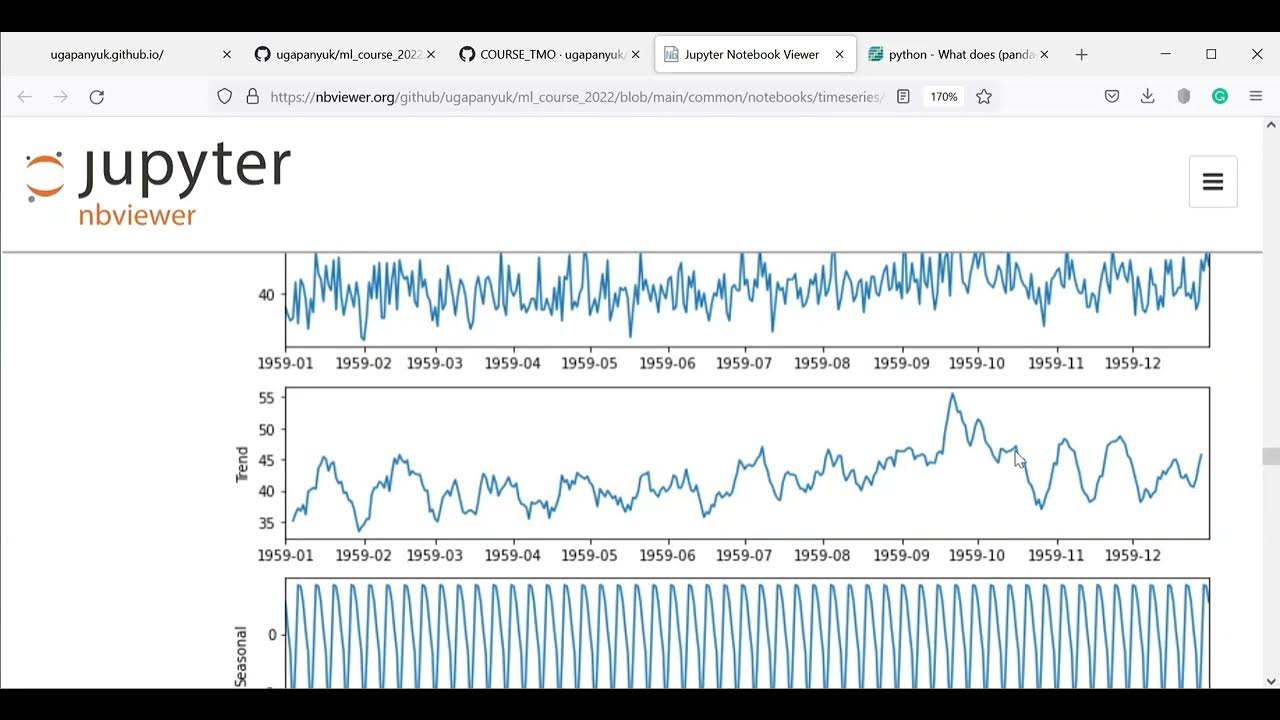This screenshot has height=720, width=1280.
Task: Click the grey shield extension icon
Action: (1184, 97)
